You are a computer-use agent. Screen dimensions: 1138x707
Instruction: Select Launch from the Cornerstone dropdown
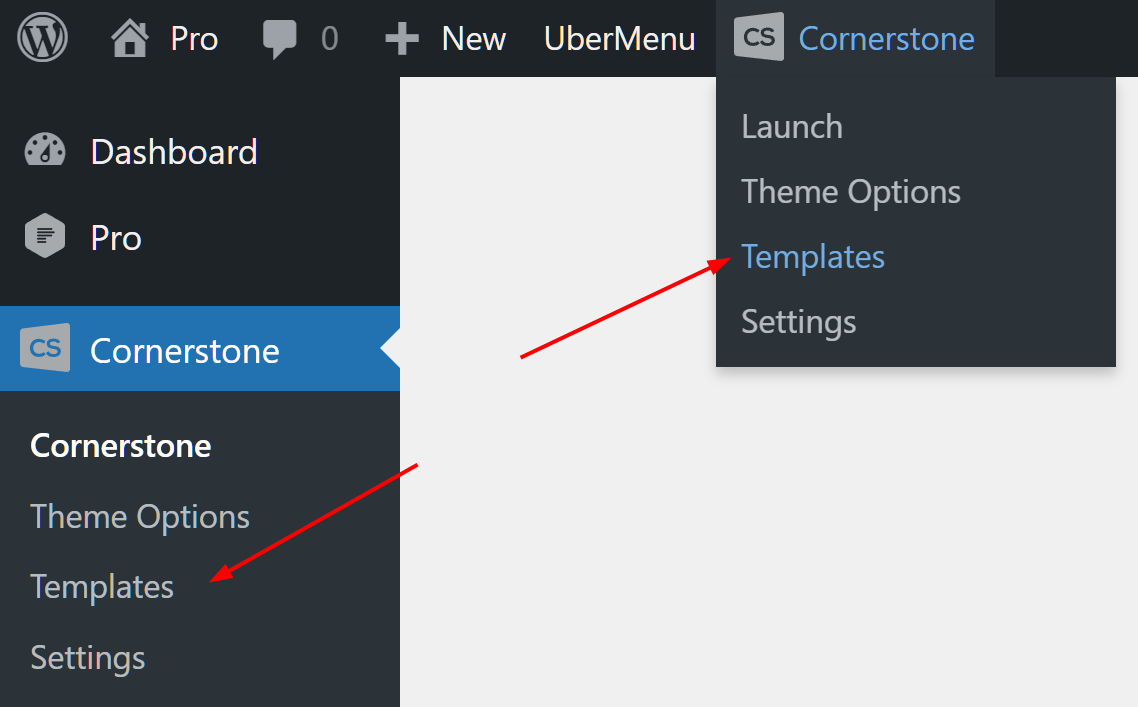[791, 126]
